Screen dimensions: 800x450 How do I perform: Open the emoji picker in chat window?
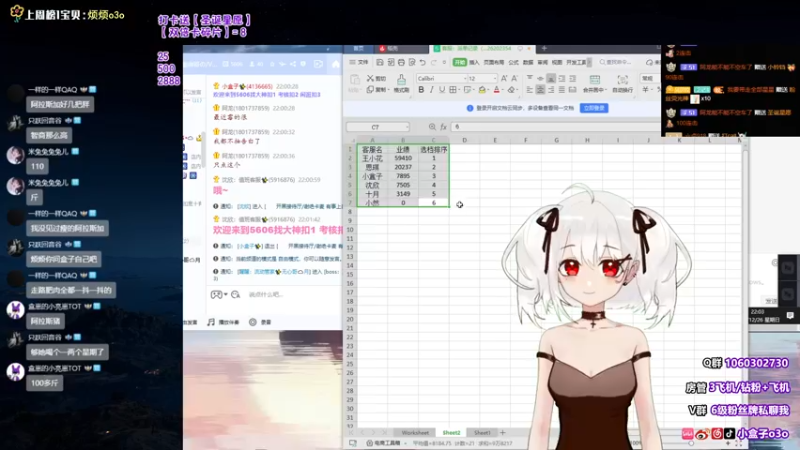236,294
